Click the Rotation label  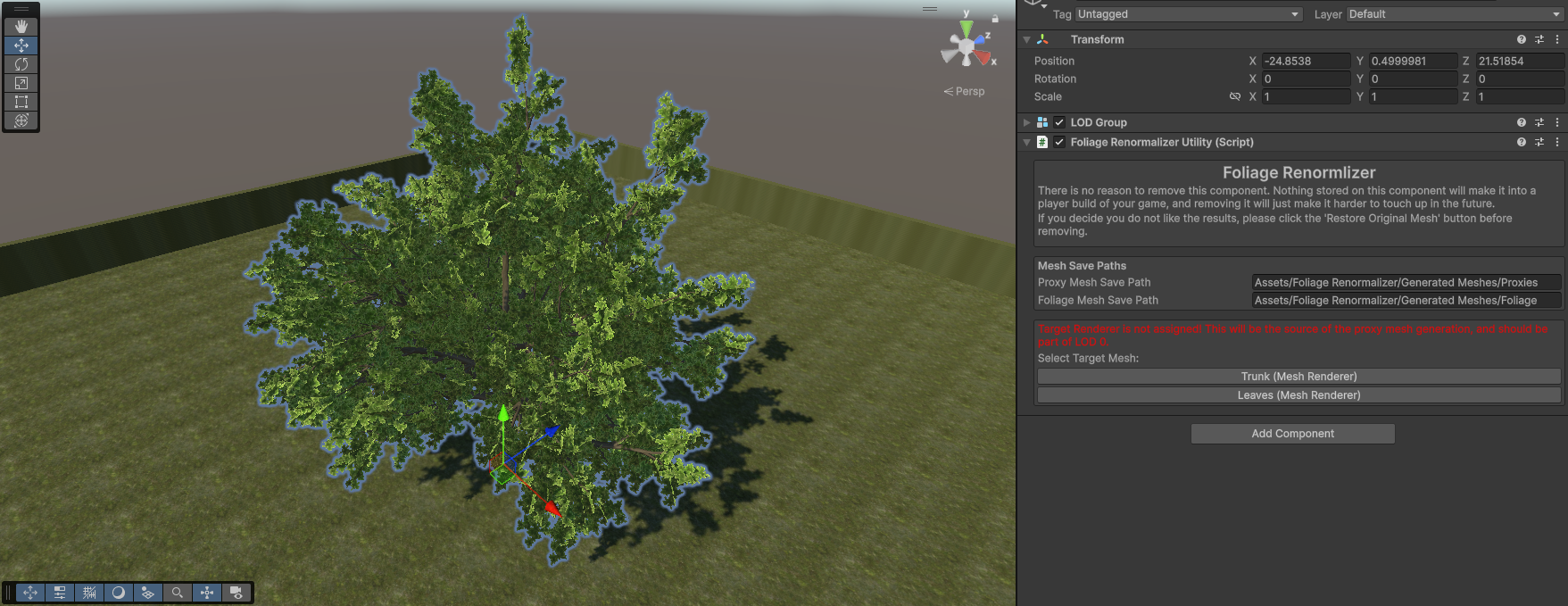pyautogui.click(x=1055, y=79)
